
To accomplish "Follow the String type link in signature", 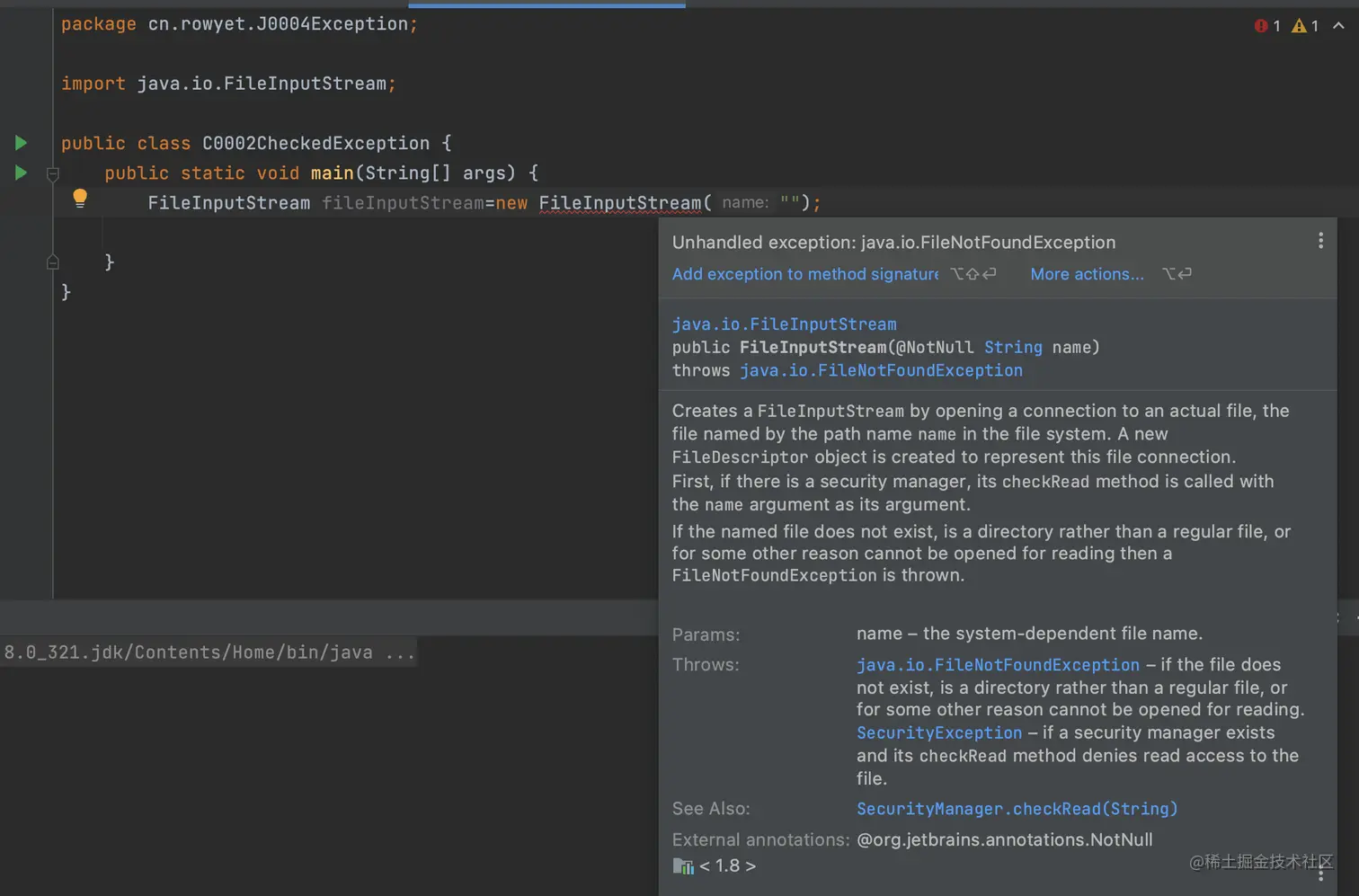I will pyautogui.click(x=1013, y=348).
